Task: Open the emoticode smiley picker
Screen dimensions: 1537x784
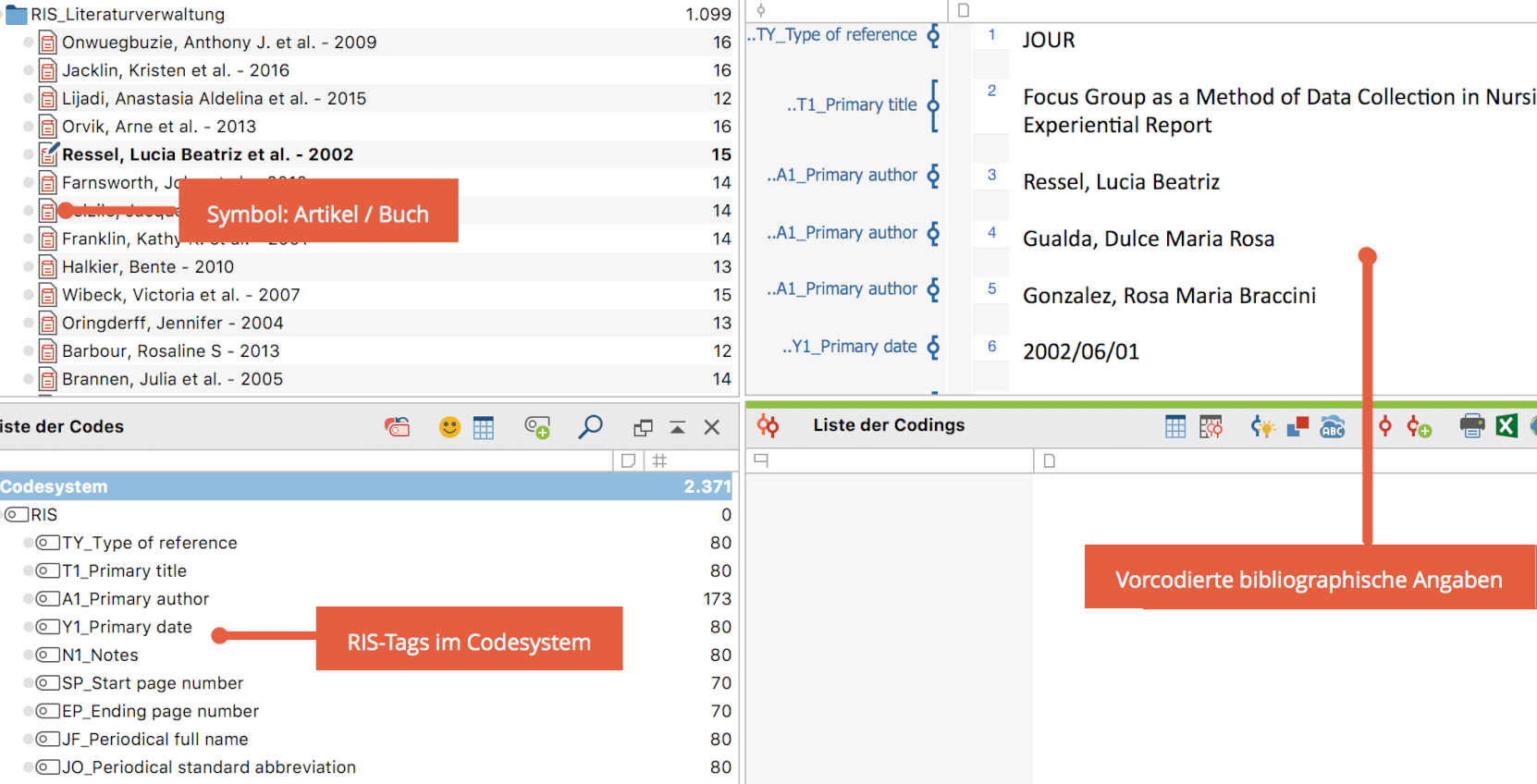Action: 449,427
